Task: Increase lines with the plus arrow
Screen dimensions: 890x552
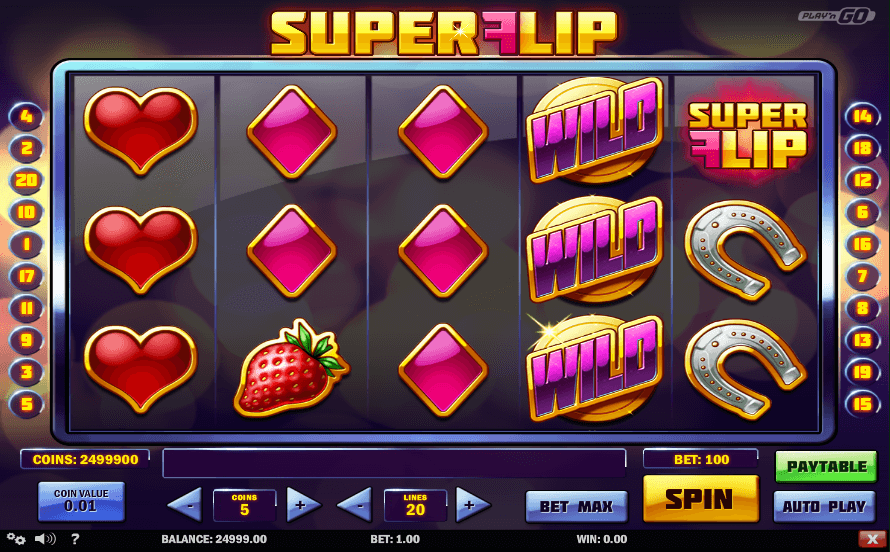Action: pyautogui.click(x=472, y=504)
